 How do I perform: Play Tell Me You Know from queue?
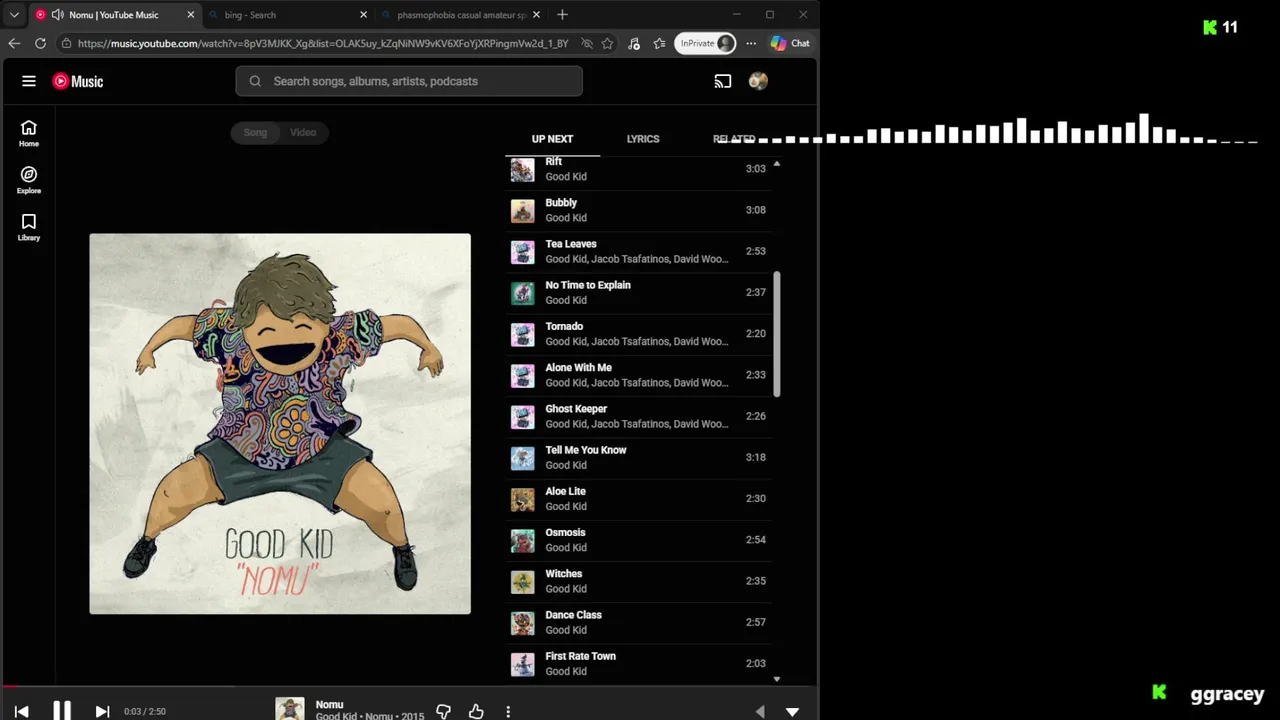coord(638,457)
